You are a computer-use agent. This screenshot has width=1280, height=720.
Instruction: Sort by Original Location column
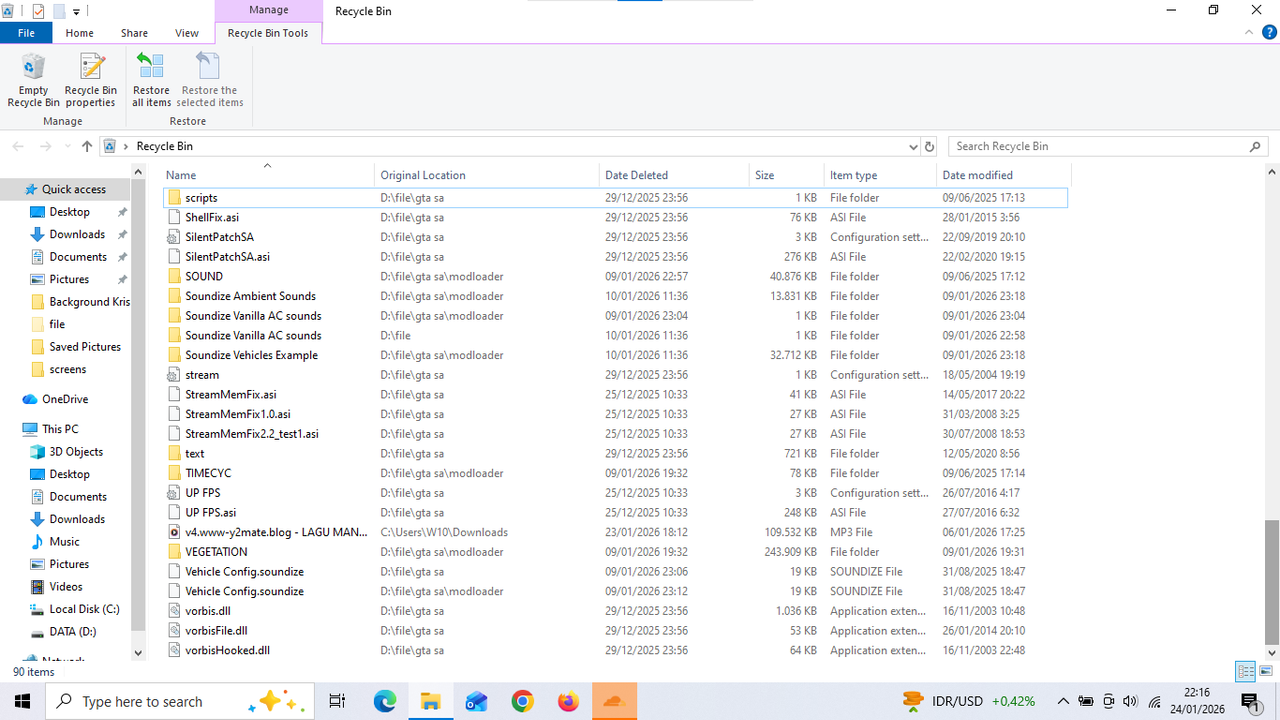point(487,175)
